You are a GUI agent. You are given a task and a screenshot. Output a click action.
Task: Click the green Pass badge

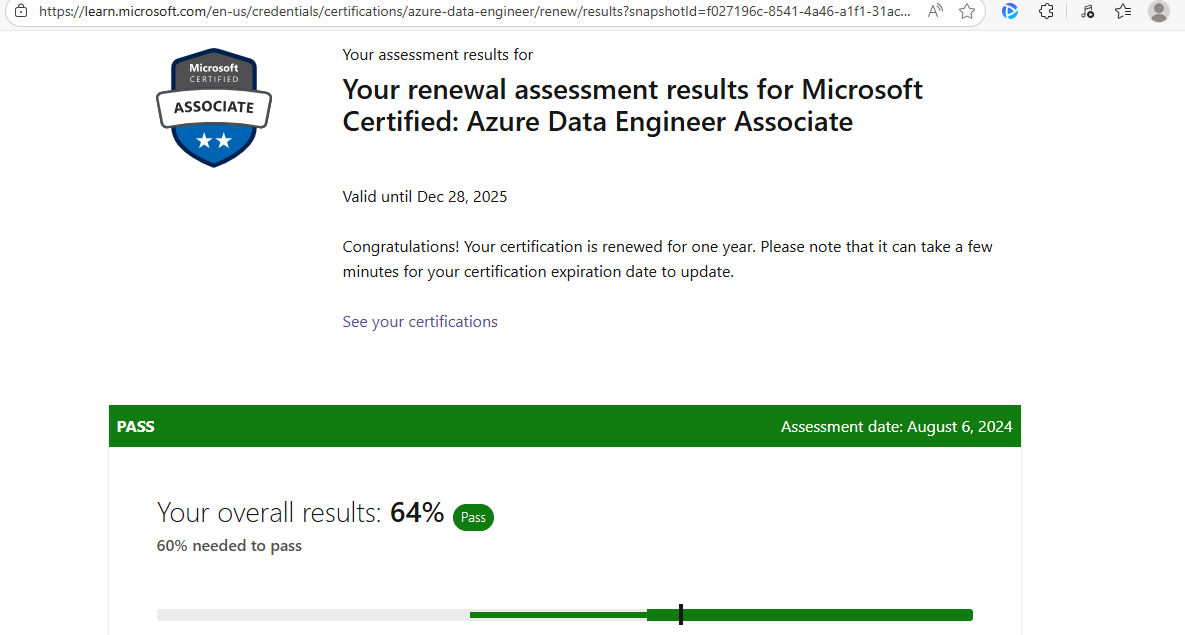473,517
